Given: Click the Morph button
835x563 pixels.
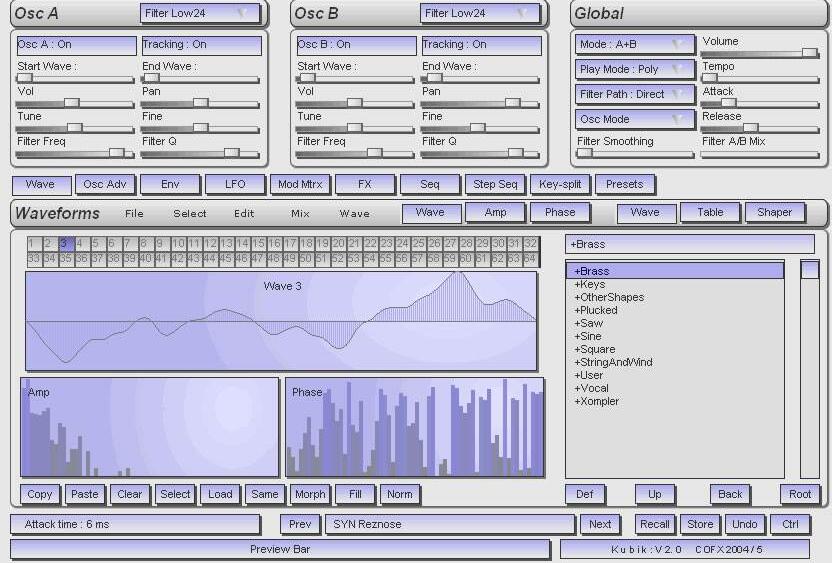Looking at the screenshot, I should 309,495.
